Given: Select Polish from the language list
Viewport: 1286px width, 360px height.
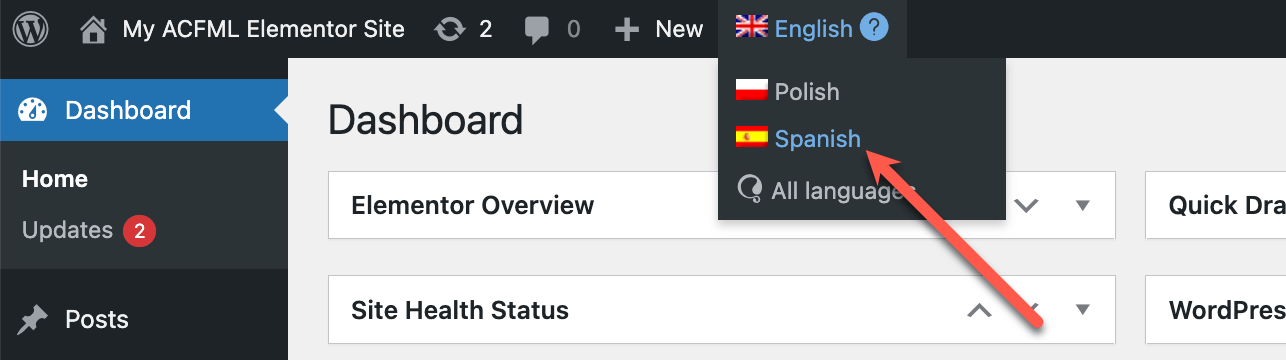Looking at the screenshot, I should [x=807, y=91].
